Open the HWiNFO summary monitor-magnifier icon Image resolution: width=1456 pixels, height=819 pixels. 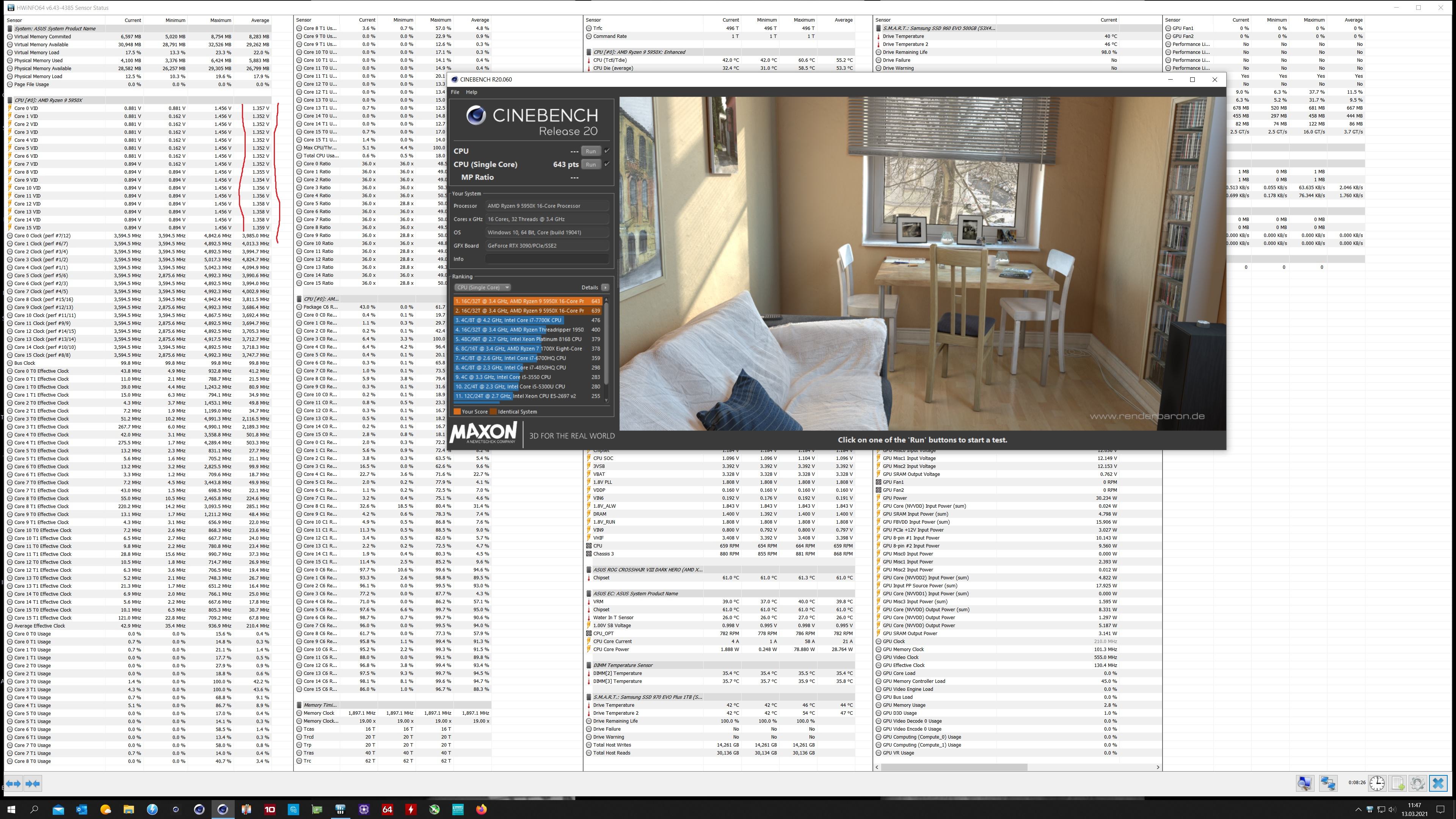(1304, 783)
